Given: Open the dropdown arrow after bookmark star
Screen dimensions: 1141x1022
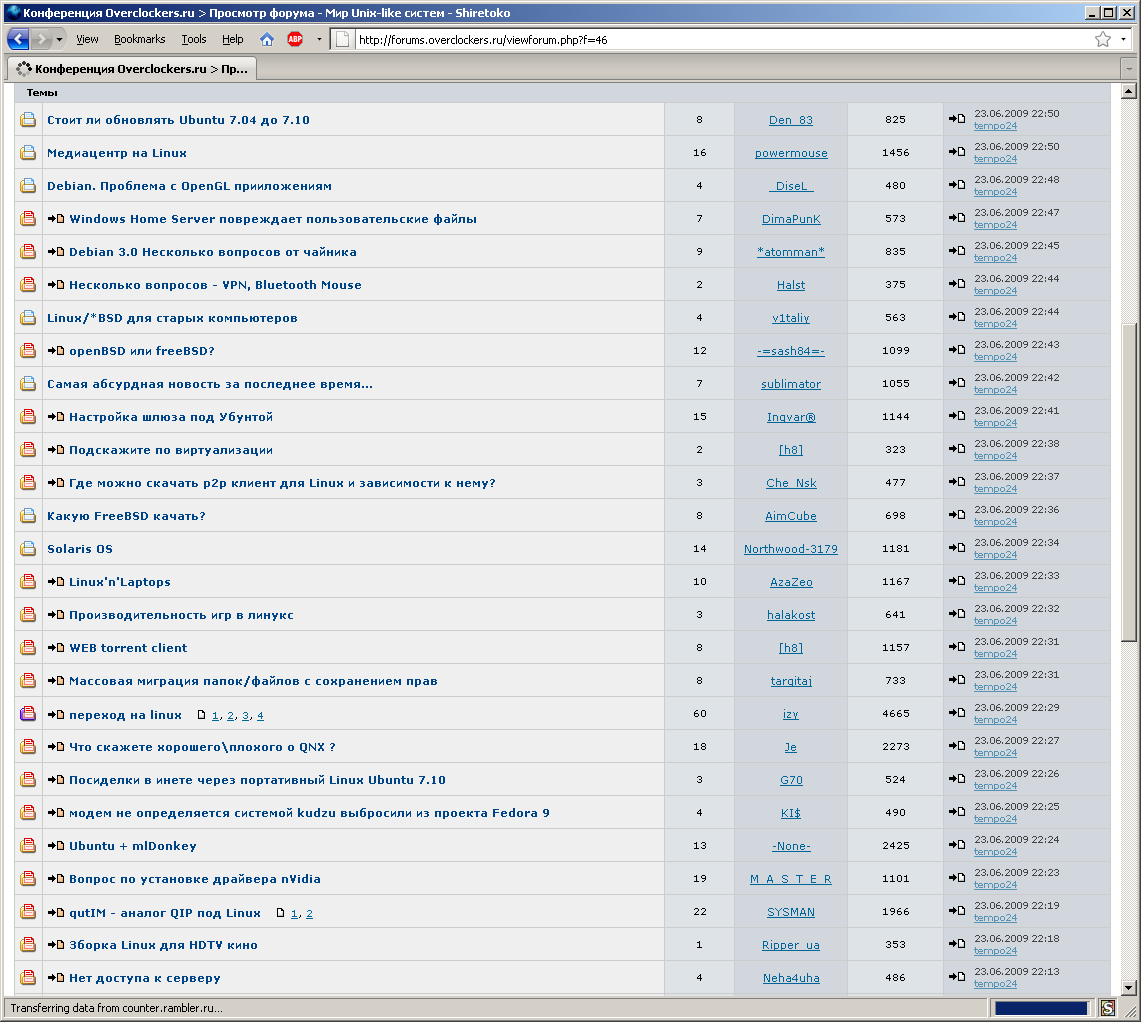Looking at the screenshot, I should pos(1123,39).
